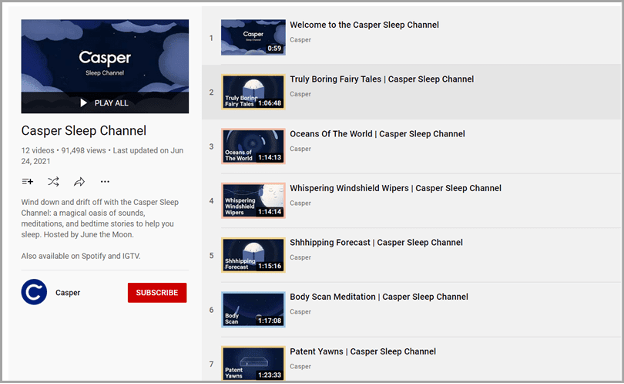Click 'Casper' channel under Truly Boring Fairy Tales
This screenshot has height=384, width=624.
click(300, 94)
